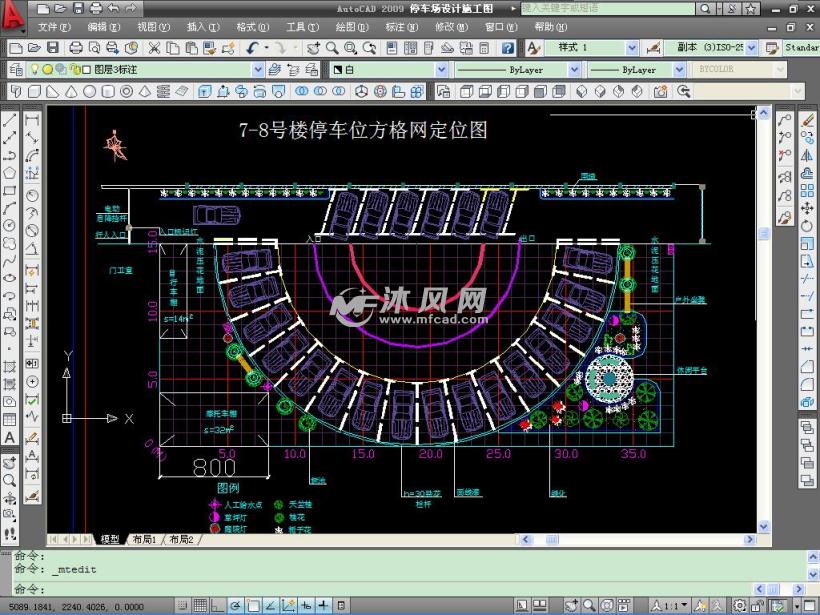
Task: Open the Layer Properties Manager icon
Action: [x=15, y=69]
